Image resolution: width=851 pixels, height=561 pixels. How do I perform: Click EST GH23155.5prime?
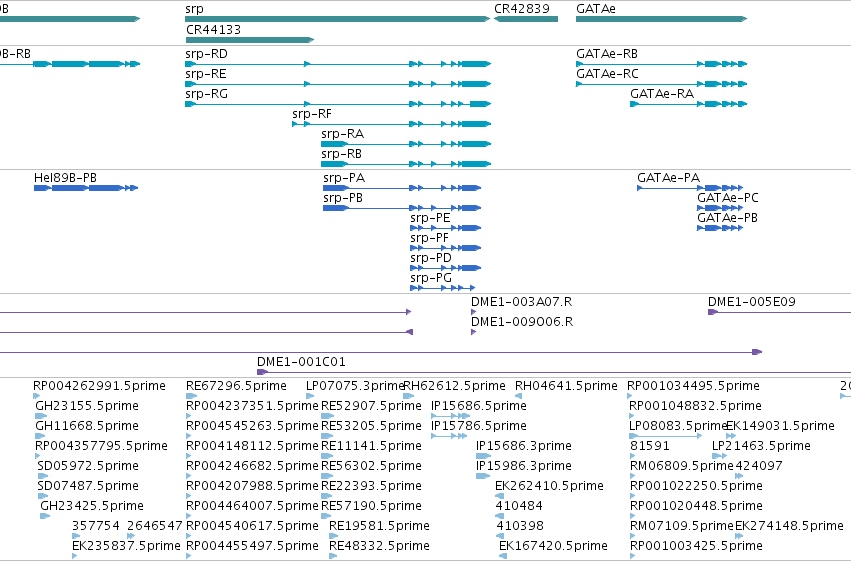coord(41,417)
